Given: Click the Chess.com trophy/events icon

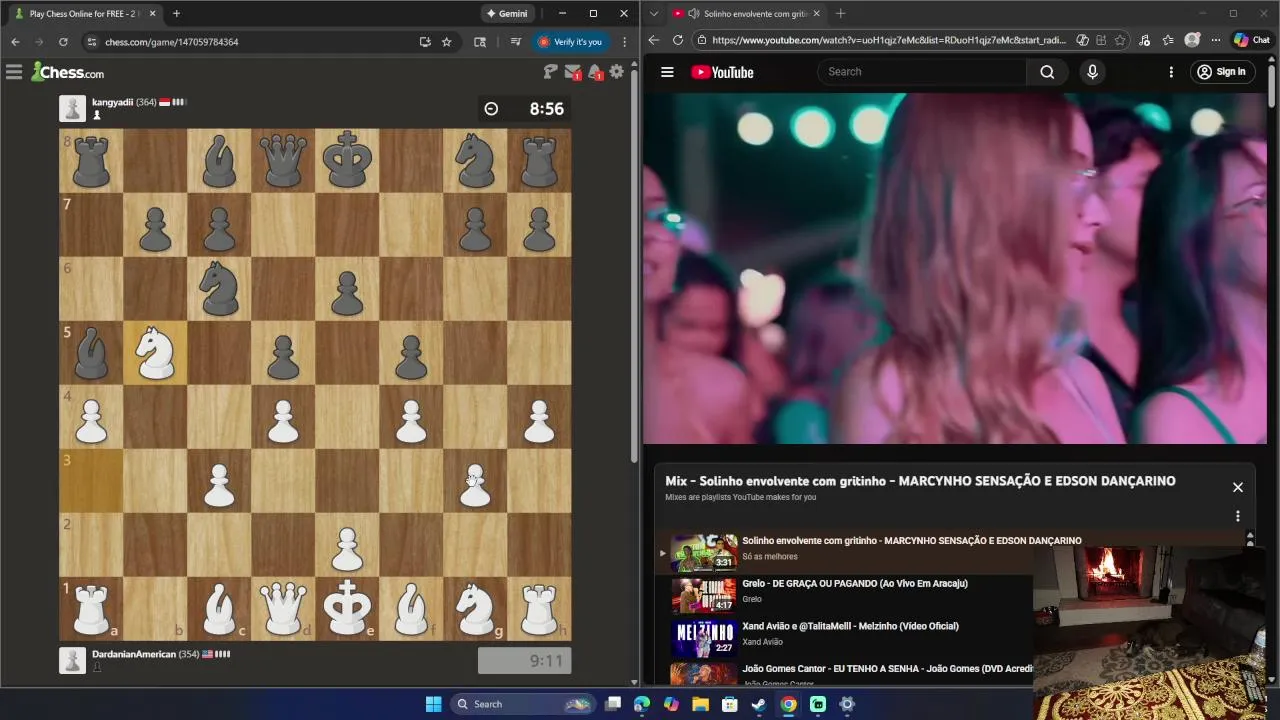Looking at the screenshot, I should click(550, 71).
